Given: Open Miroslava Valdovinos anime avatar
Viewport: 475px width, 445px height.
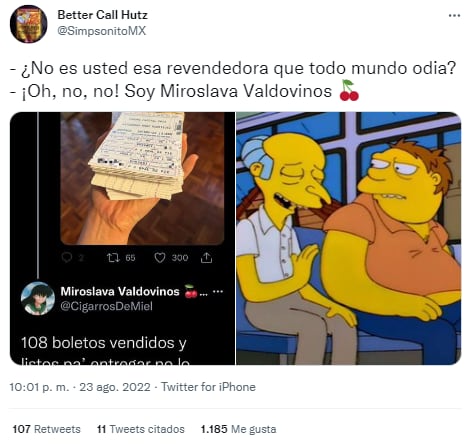Looking at the screenshot, I should 38,298.
